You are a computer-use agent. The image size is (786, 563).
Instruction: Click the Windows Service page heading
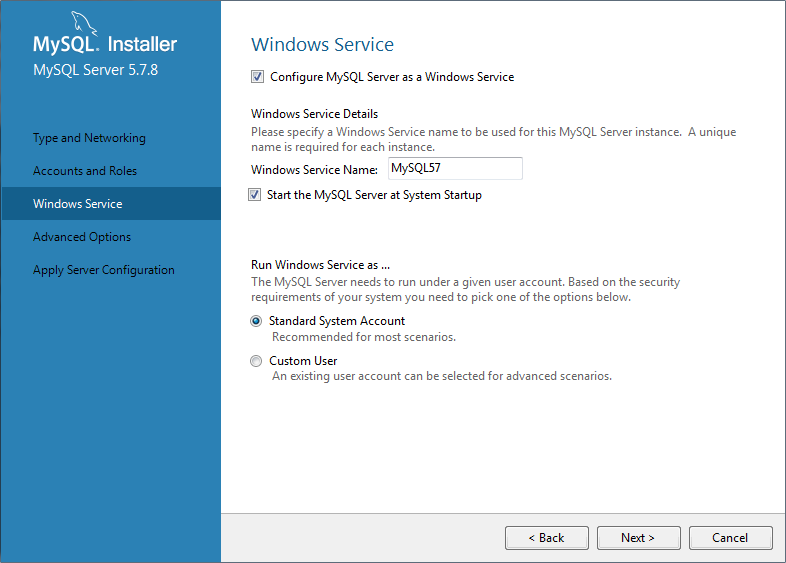[322, 45]
